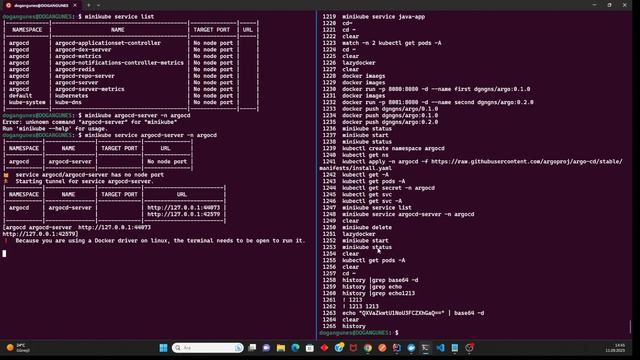Click the kube-system namespace cell
This screenshot has height=360, width=640.
[27, 102]
